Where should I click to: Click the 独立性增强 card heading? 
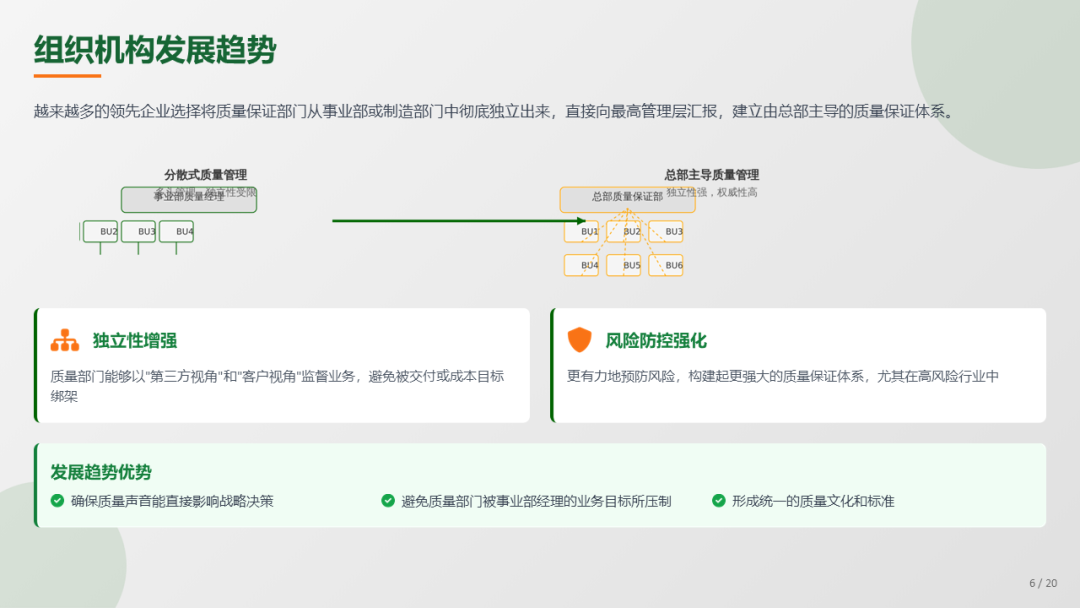pos(135,340)
